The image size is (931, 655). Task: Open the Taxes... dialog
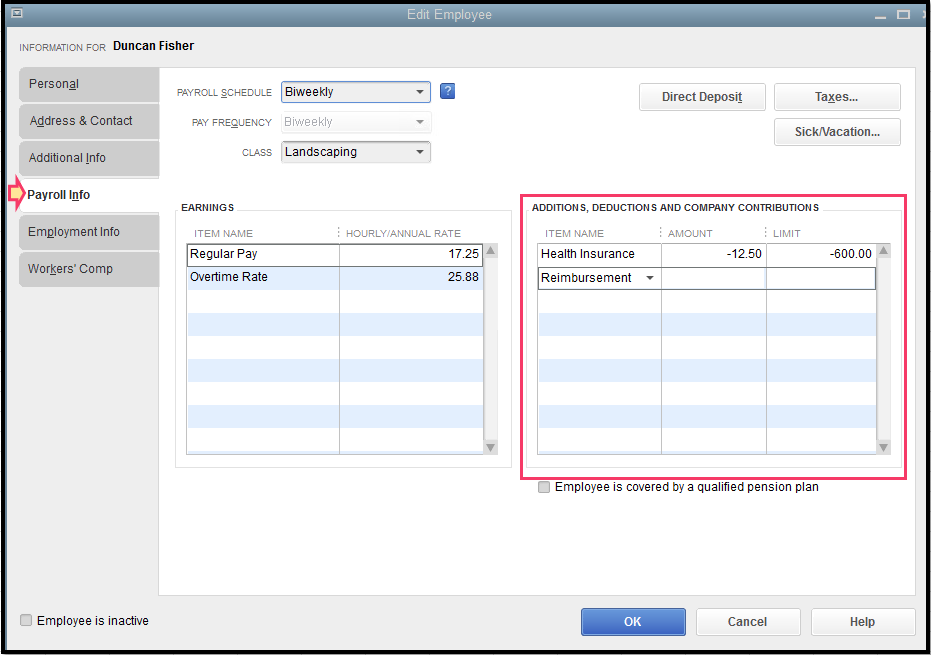(x=837, y=97)
